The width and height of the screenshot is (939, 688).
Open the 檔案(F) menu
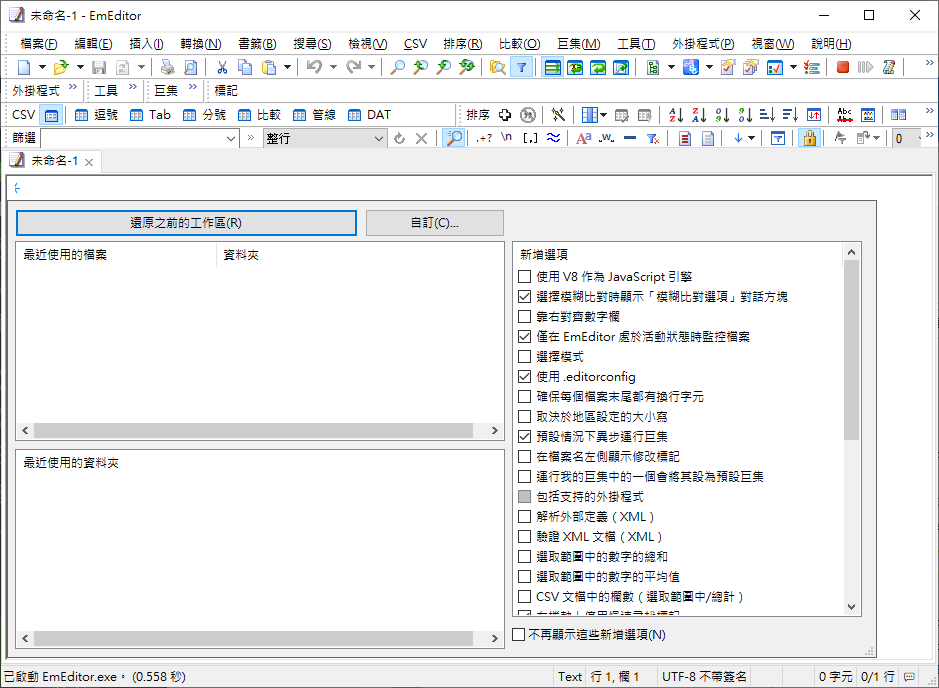pyautogui.click(x=39, y=44)
